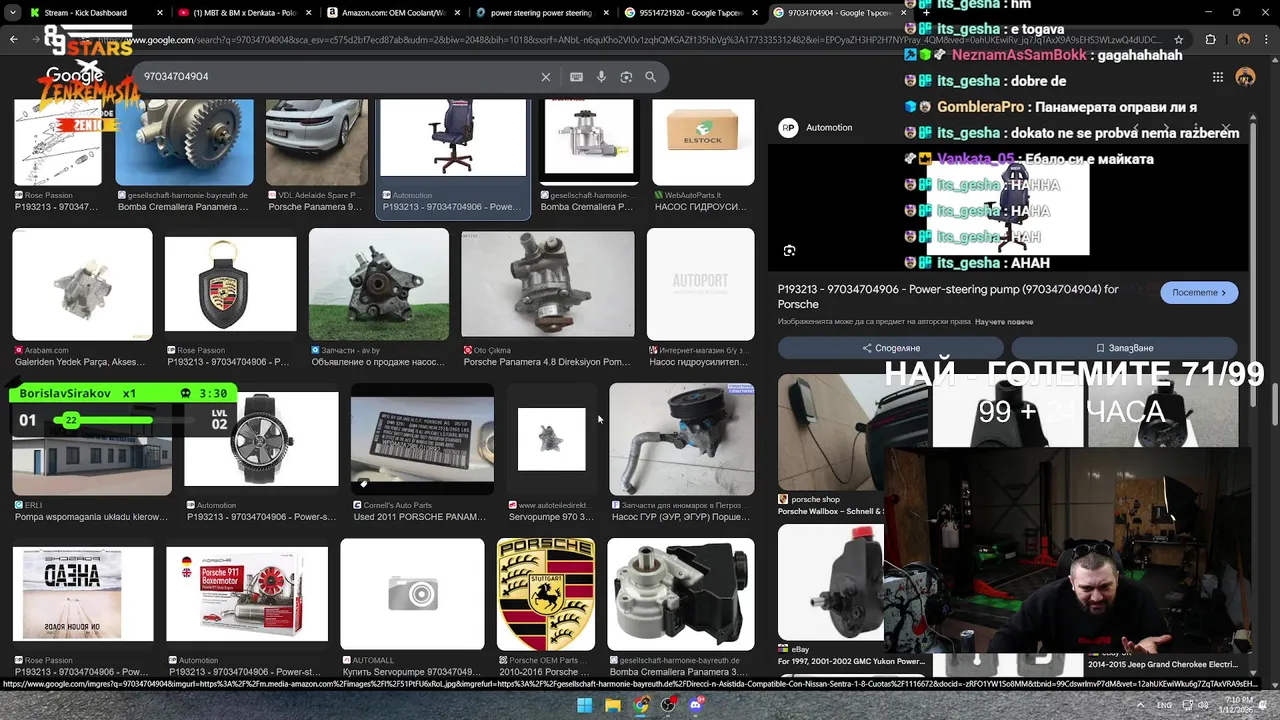Click into the Google search field
This screenshot has width=1280, height=720.
pyautogui.click(x=340, y=77)
